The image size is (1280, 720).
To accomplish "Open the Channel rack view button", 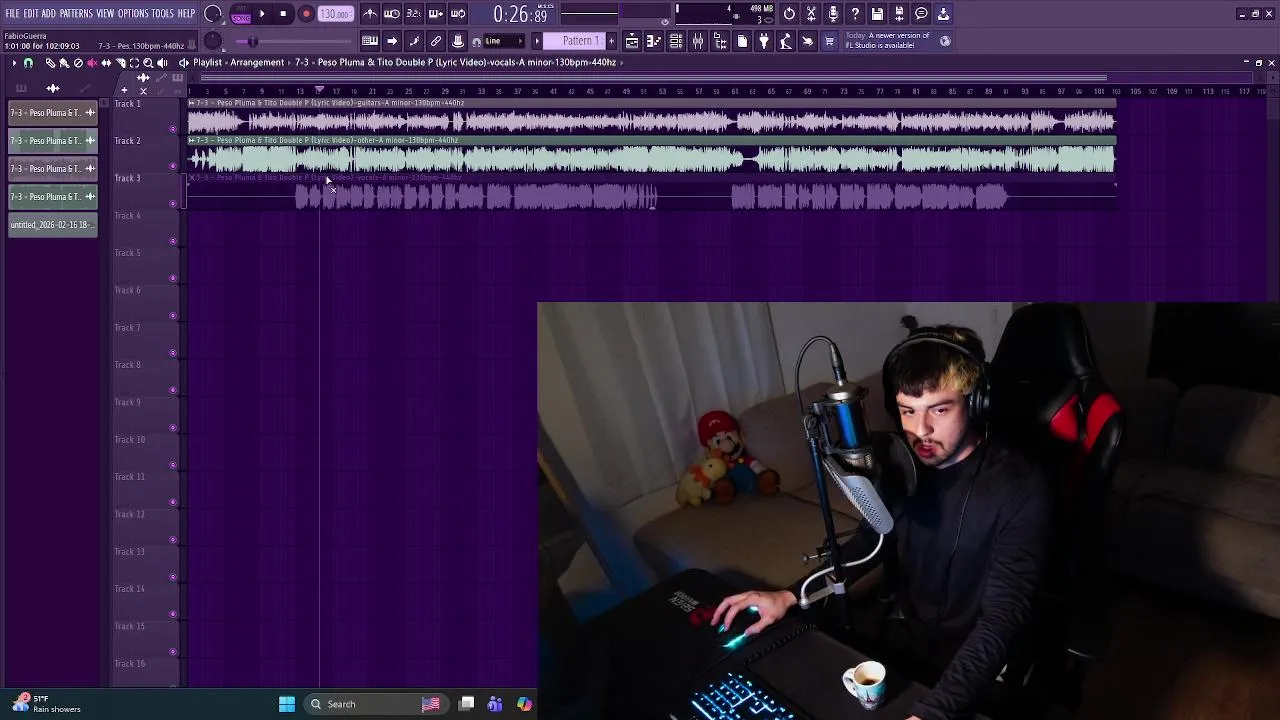I will tap(675, 41).
